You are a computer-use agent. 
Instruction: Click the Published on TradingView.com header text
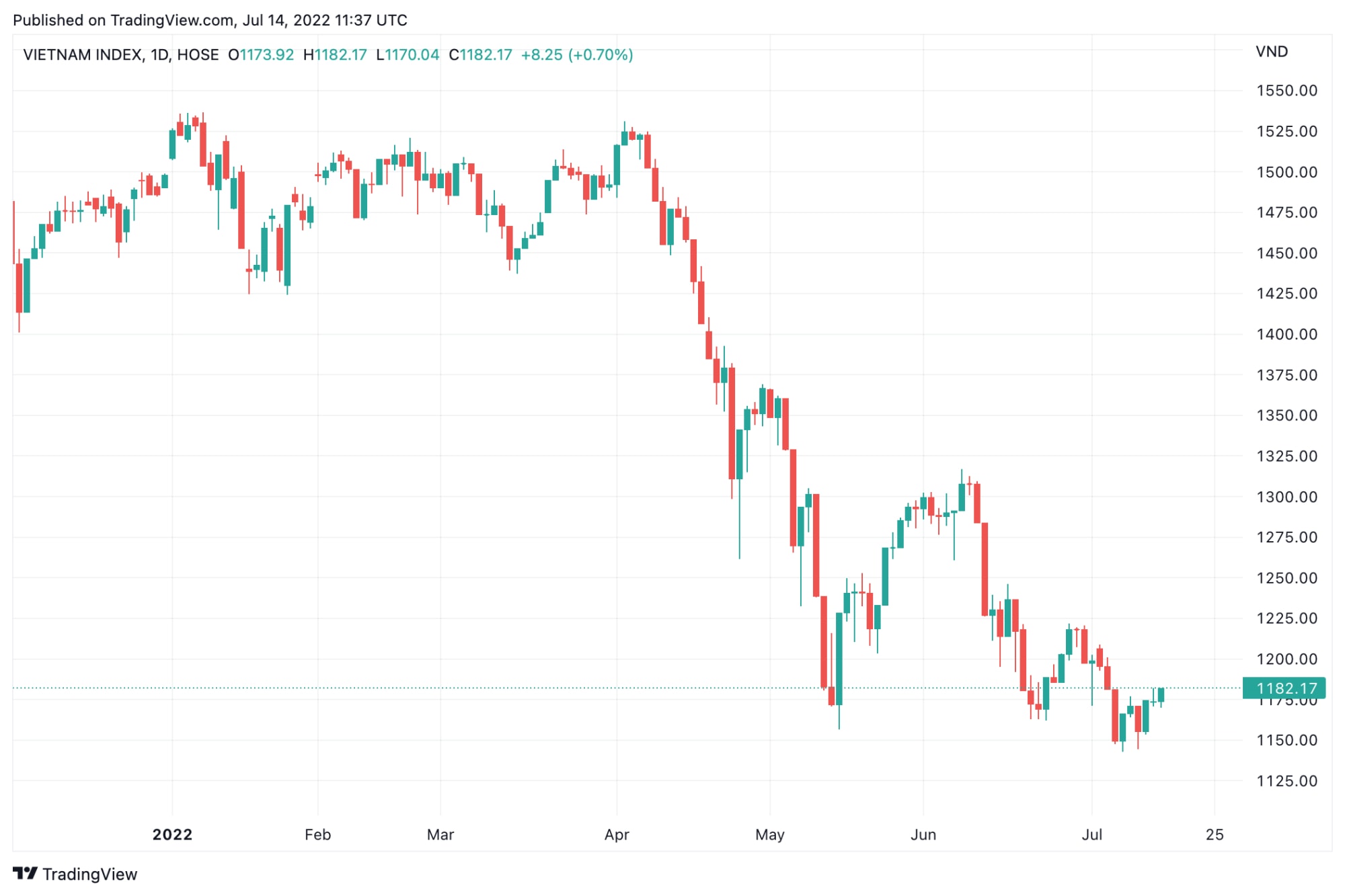pyautogui.click(x=210, y=20)
